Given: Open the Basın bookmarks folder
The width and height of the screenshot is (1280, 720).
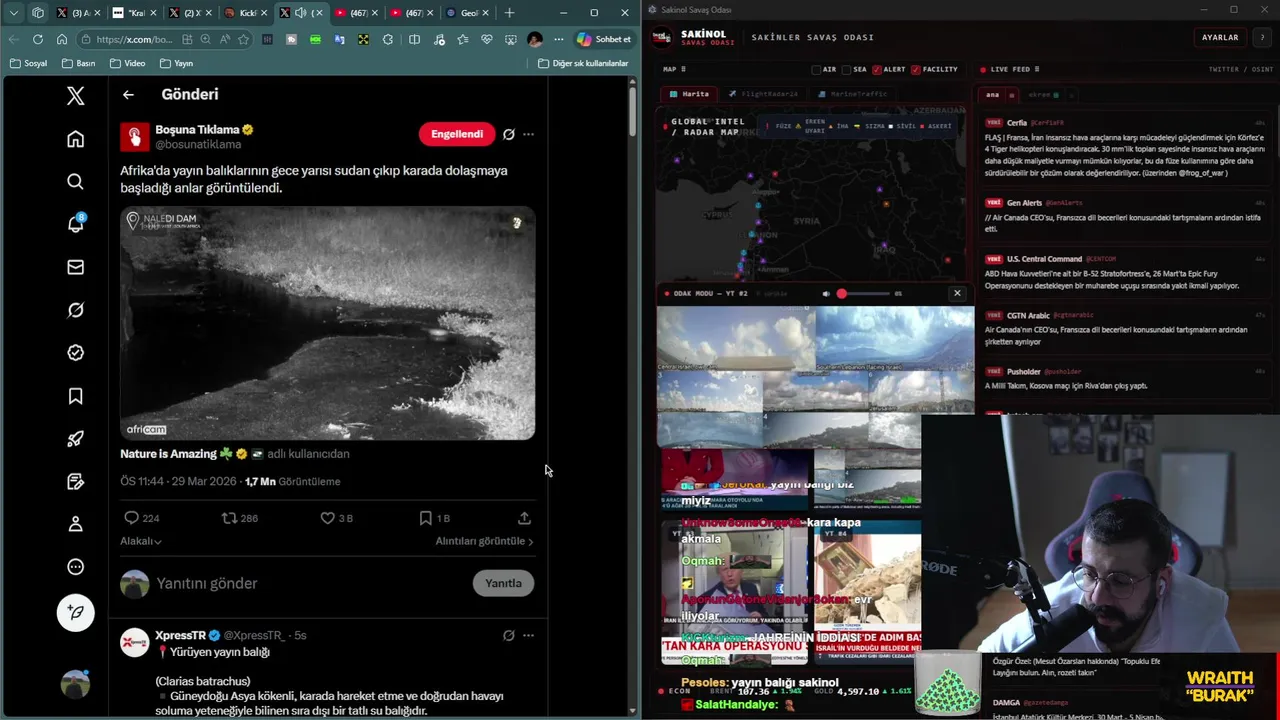Looking at the screenshot, I should tap(79, 63).
